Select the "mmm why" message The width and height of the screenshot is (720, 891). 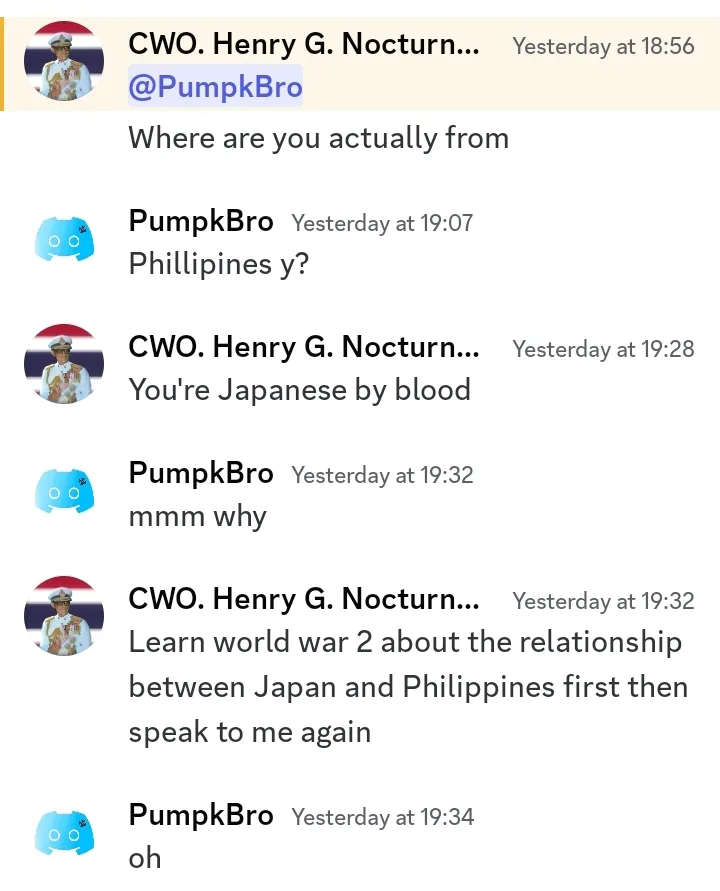click(197, 517)
